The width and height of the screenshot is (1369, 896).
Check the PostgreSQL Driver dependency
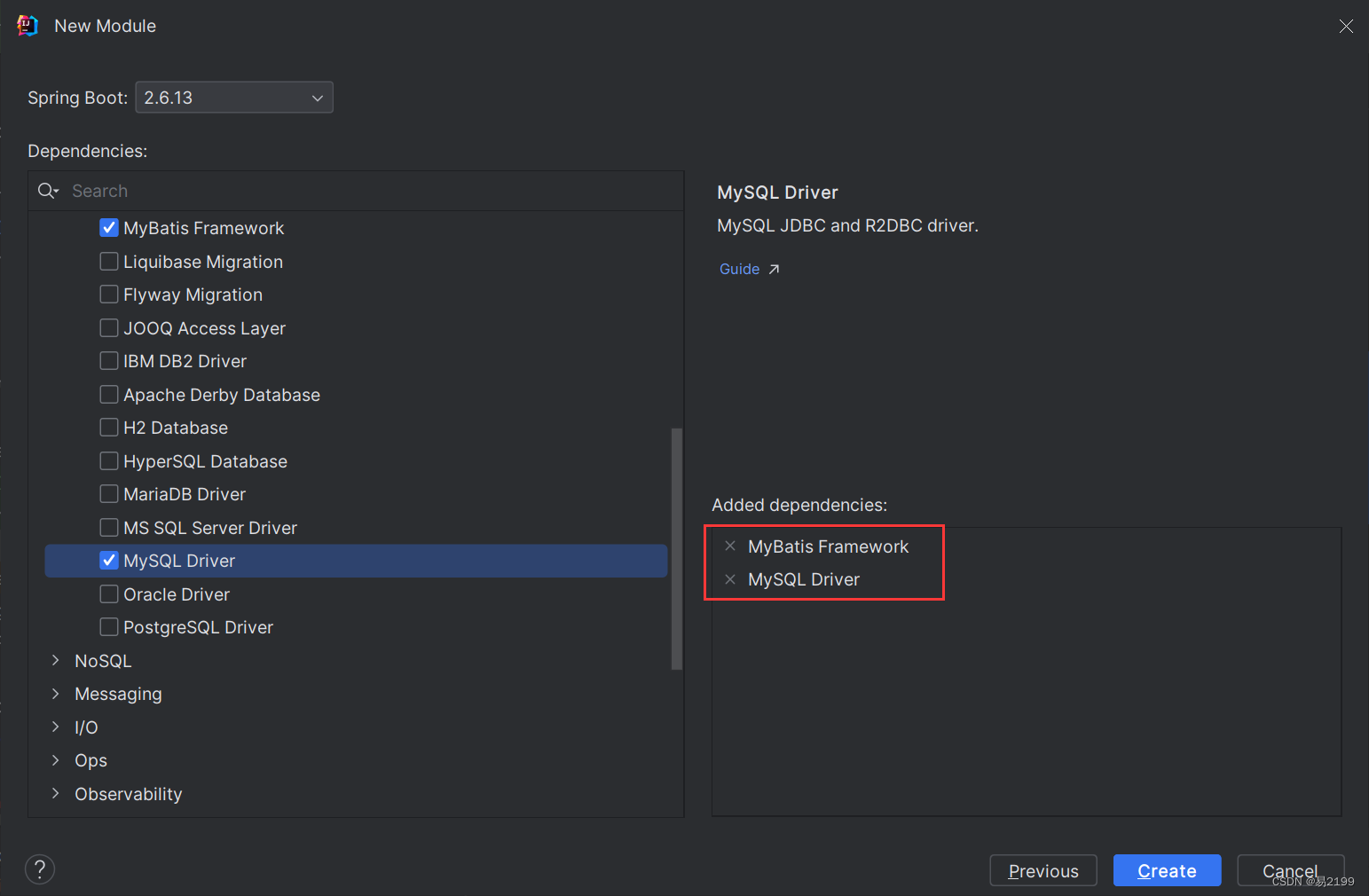[x=108, y=626]
